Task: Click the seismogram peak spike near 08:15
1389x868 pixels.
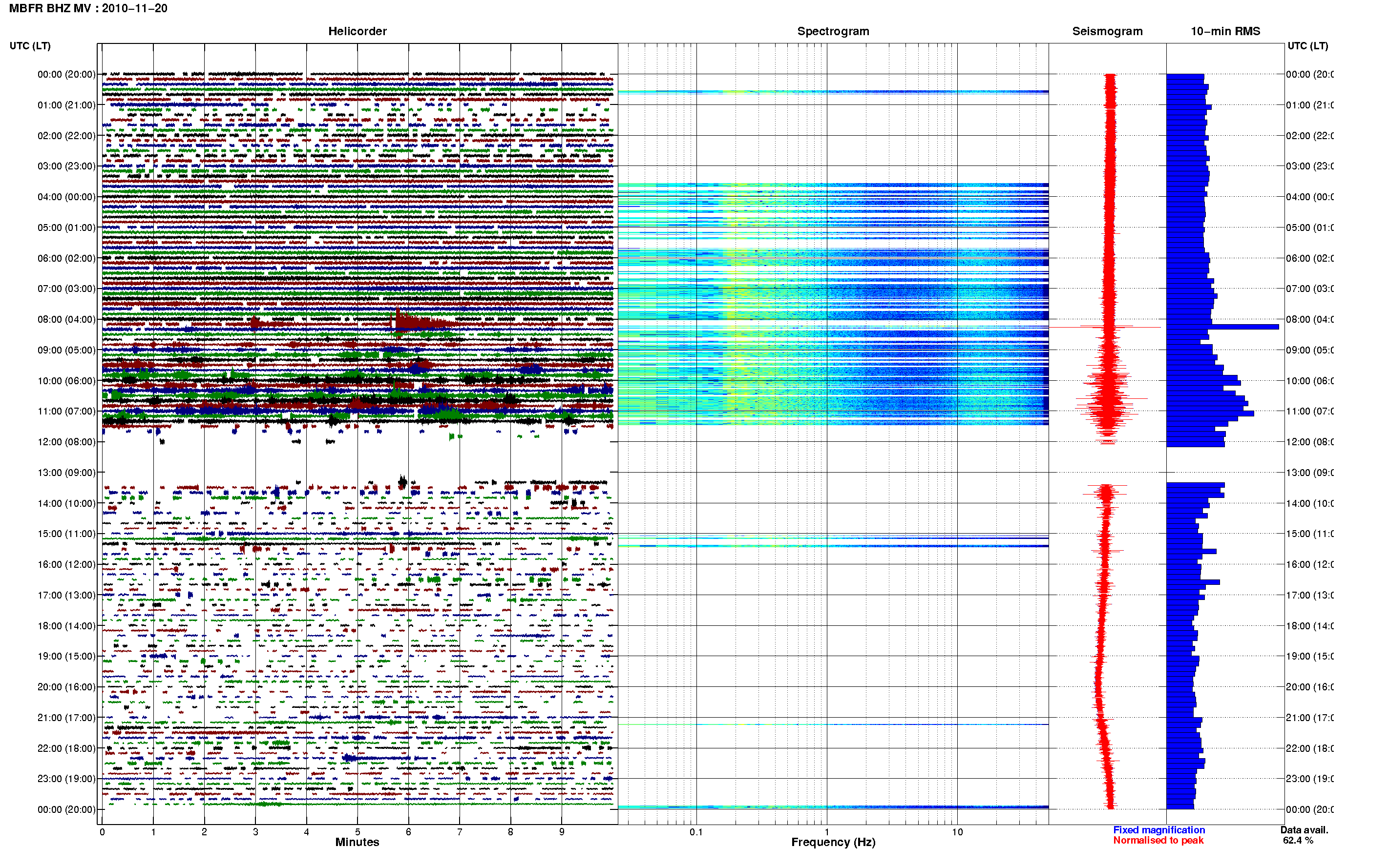Action: [x=1105, y=327]
